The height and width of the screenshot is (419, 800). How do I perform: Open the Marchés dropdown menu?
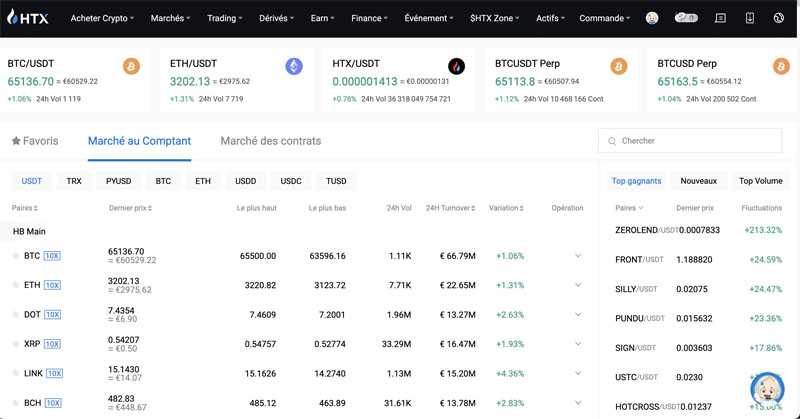[x=170, y=18]
